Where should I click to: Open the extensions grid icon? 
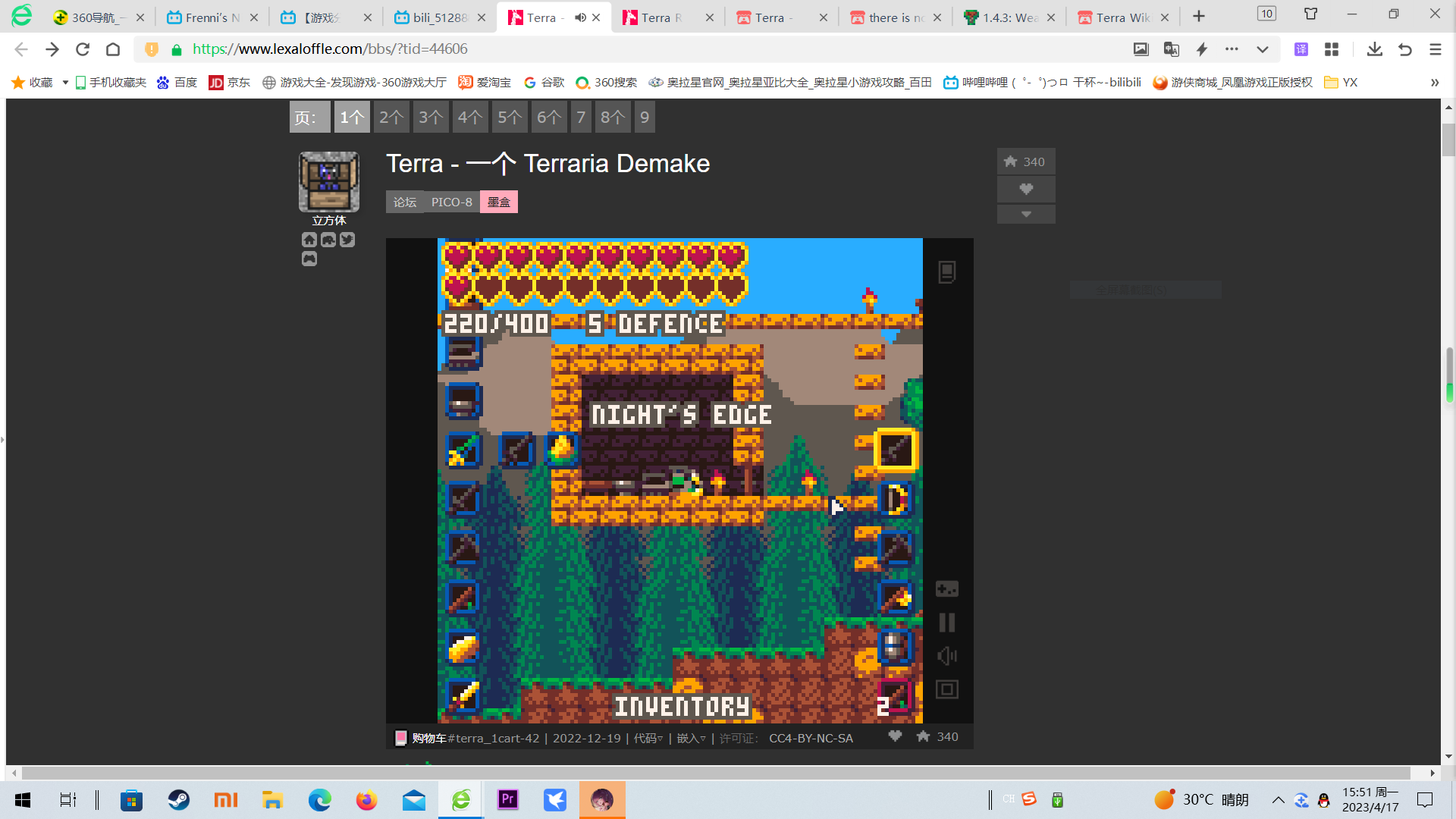click(1331, 49)
